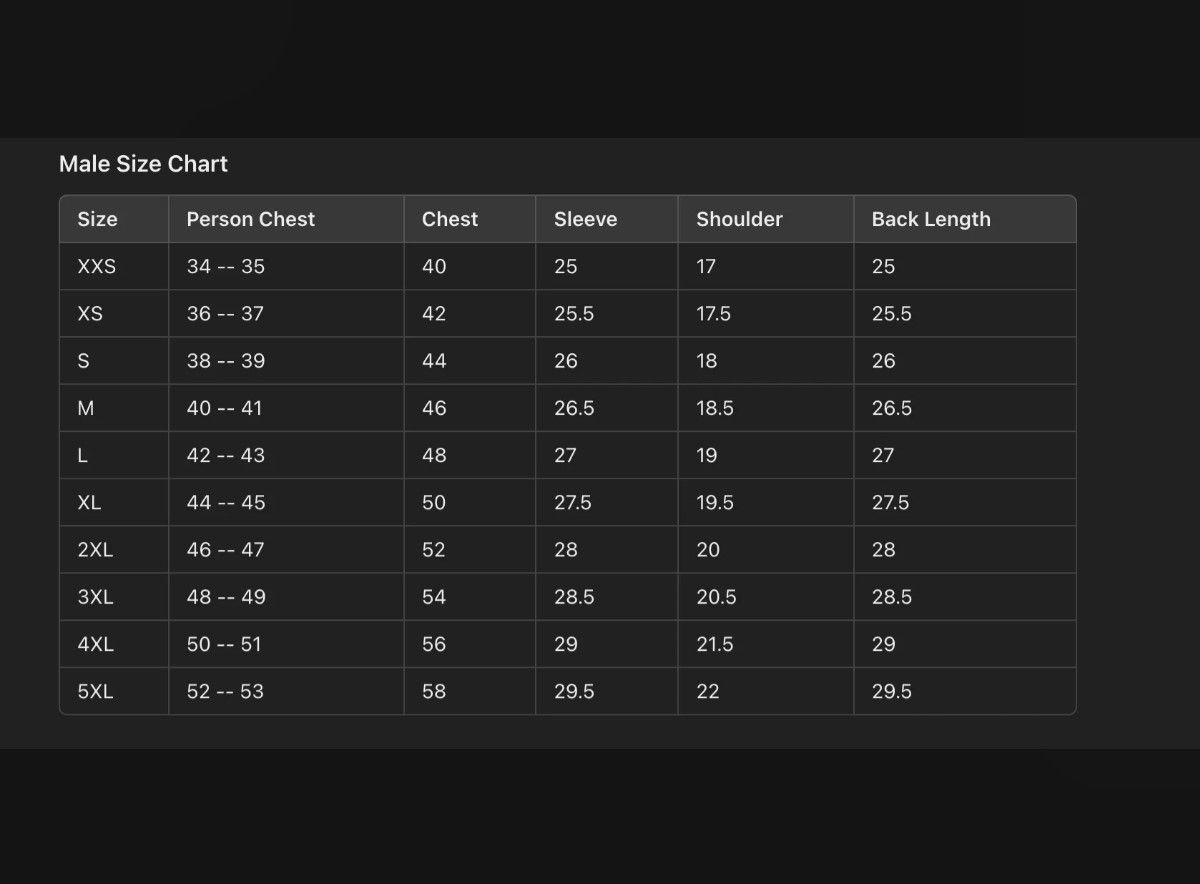Click the chest value 58 for 5XL
This screenshot has height=884, width=1200.
(434, 692)
